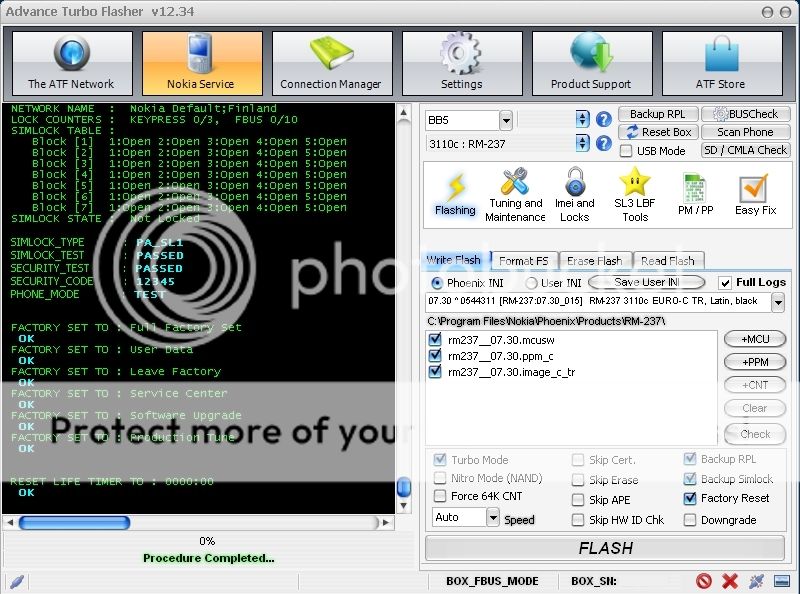
Task: Open the ATF Store
Action: click(722, 63)
